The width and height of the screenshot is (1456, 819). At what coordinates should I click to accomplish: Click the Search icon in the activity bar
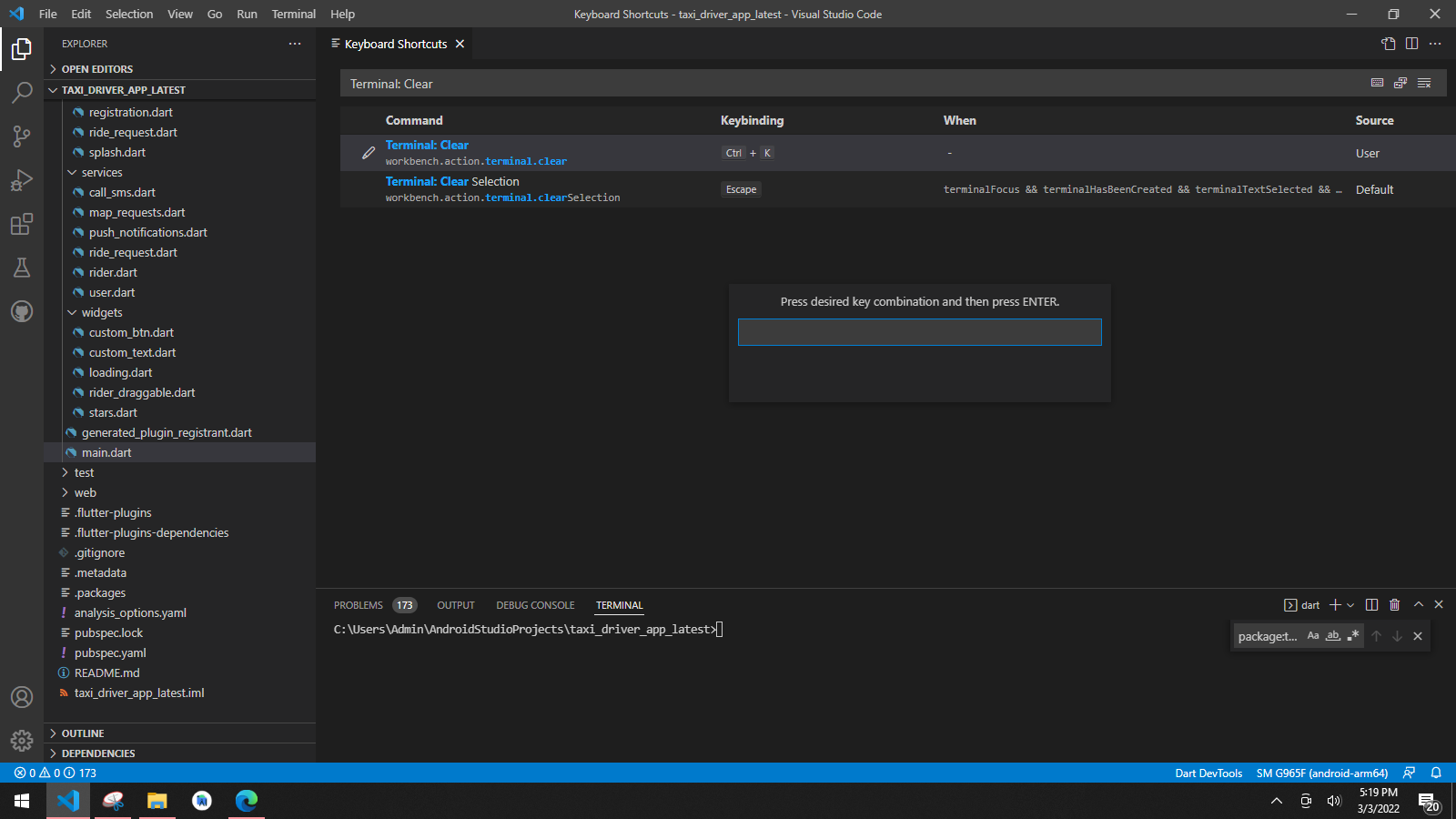pyautogui.click(x=22, y=92)
